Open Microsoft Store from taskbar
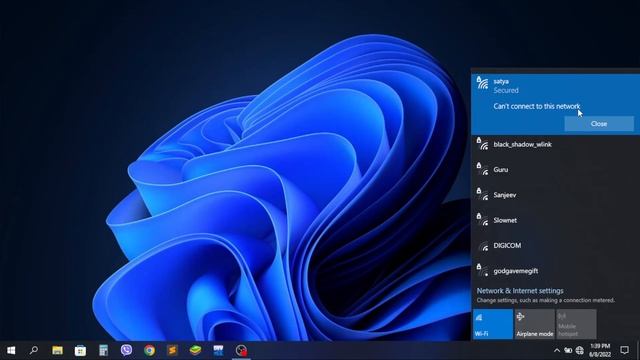Image resolution: width=640 pixels, height=360 pixels. click(80, 350)
